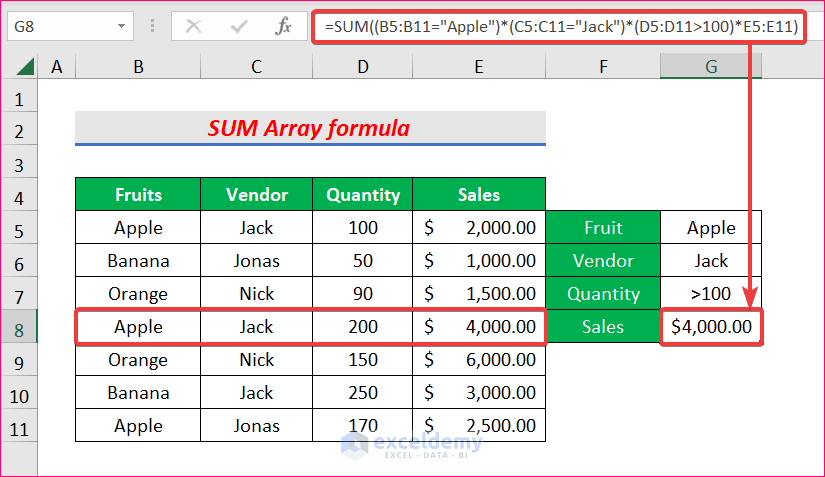Select the row 4 header
825x477 pixels.
pyautogui.click(x=18, y=195)
